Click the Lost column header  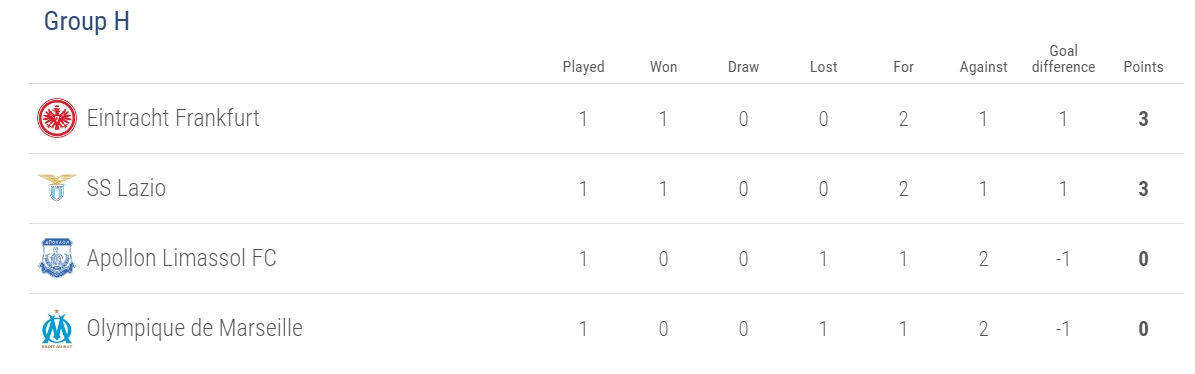click(x=823, y=67)
